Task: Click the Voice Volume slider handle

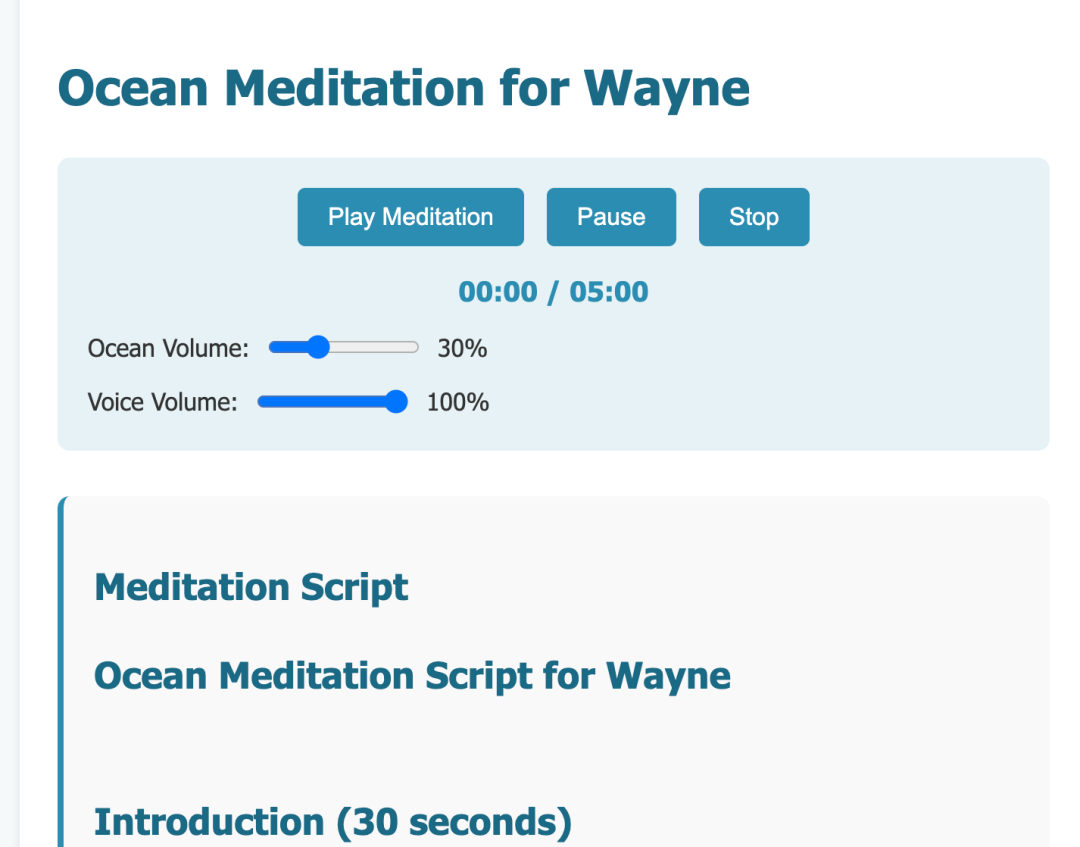Action: [x=396, y=402]
